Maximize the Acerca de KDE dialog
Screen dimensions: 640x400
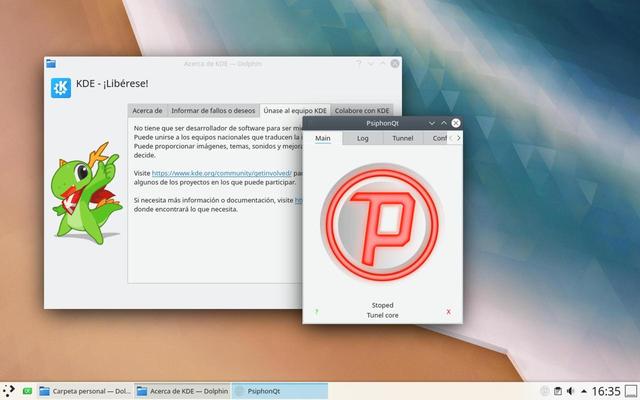point(382,64)
